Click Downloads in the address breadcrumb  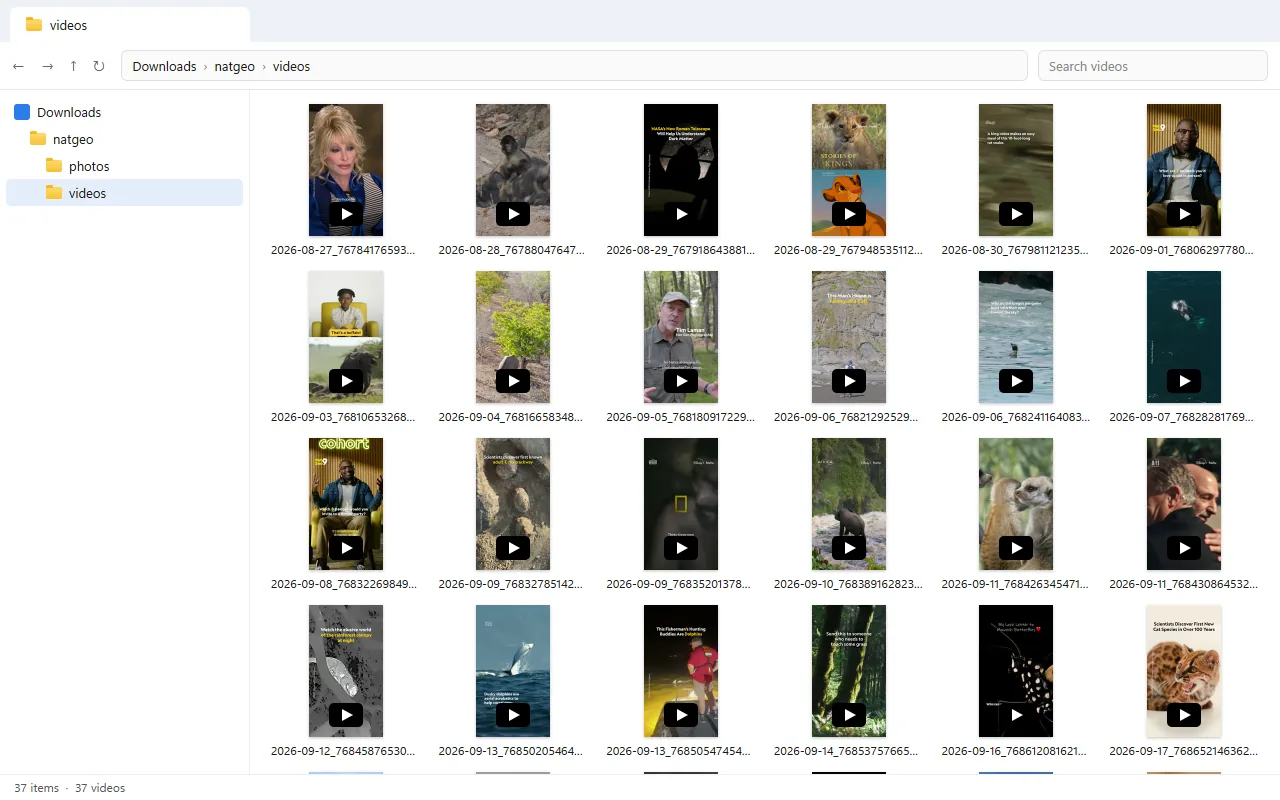pos(164,66)
